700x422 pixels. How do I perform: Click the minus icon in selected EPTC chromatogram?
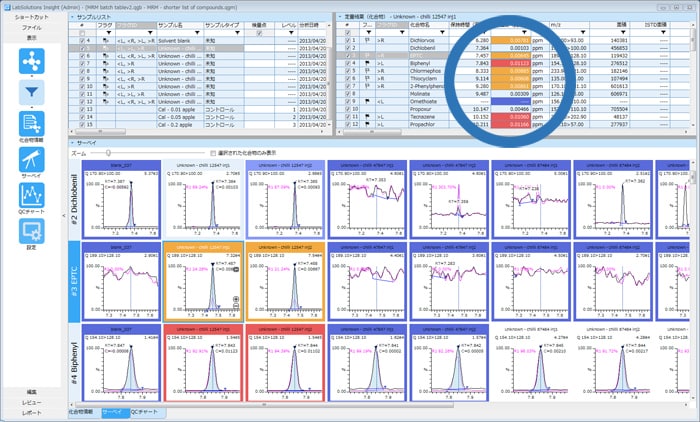point(236,305)
